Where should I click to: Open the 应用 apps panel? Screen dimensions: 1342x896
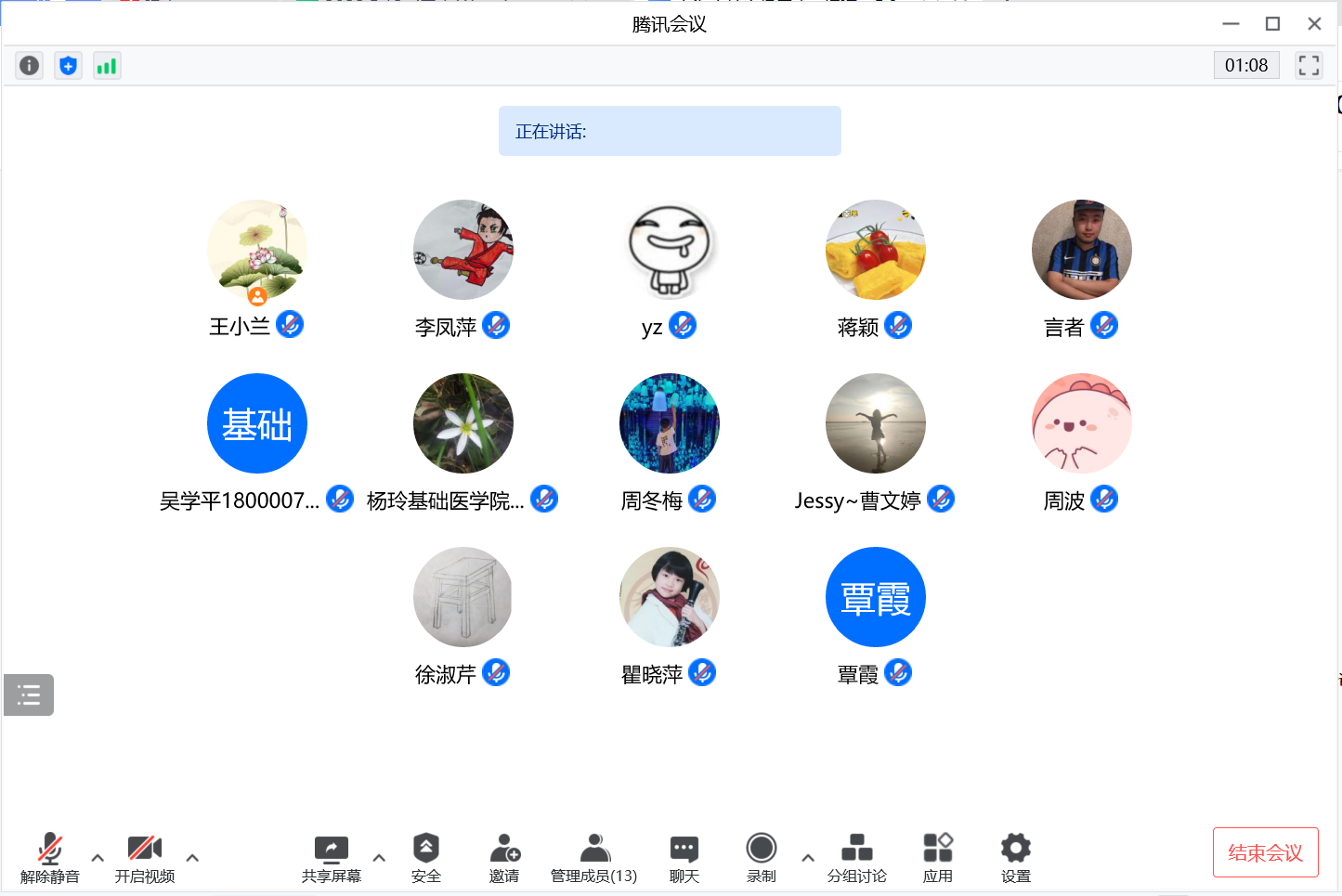pos(938,857)
